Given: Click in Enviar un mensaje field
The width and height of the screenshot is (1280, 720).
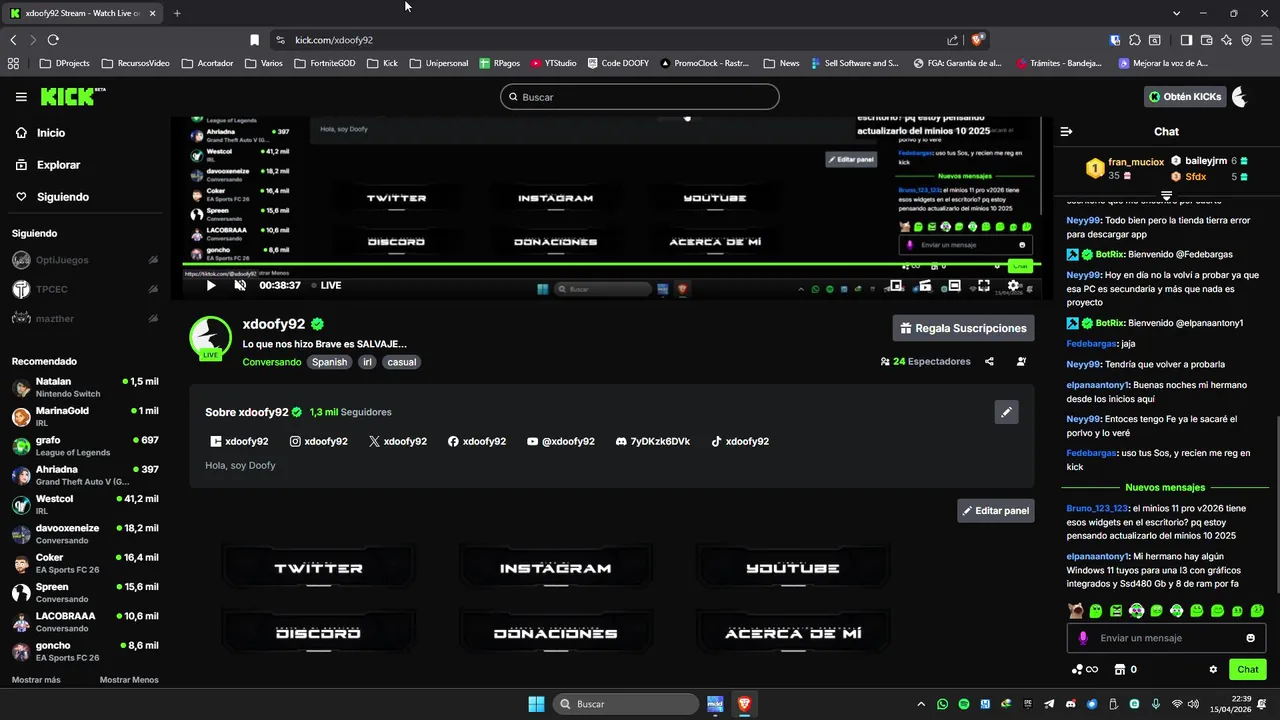Looking at the screenshot, I should [1166, 638].
